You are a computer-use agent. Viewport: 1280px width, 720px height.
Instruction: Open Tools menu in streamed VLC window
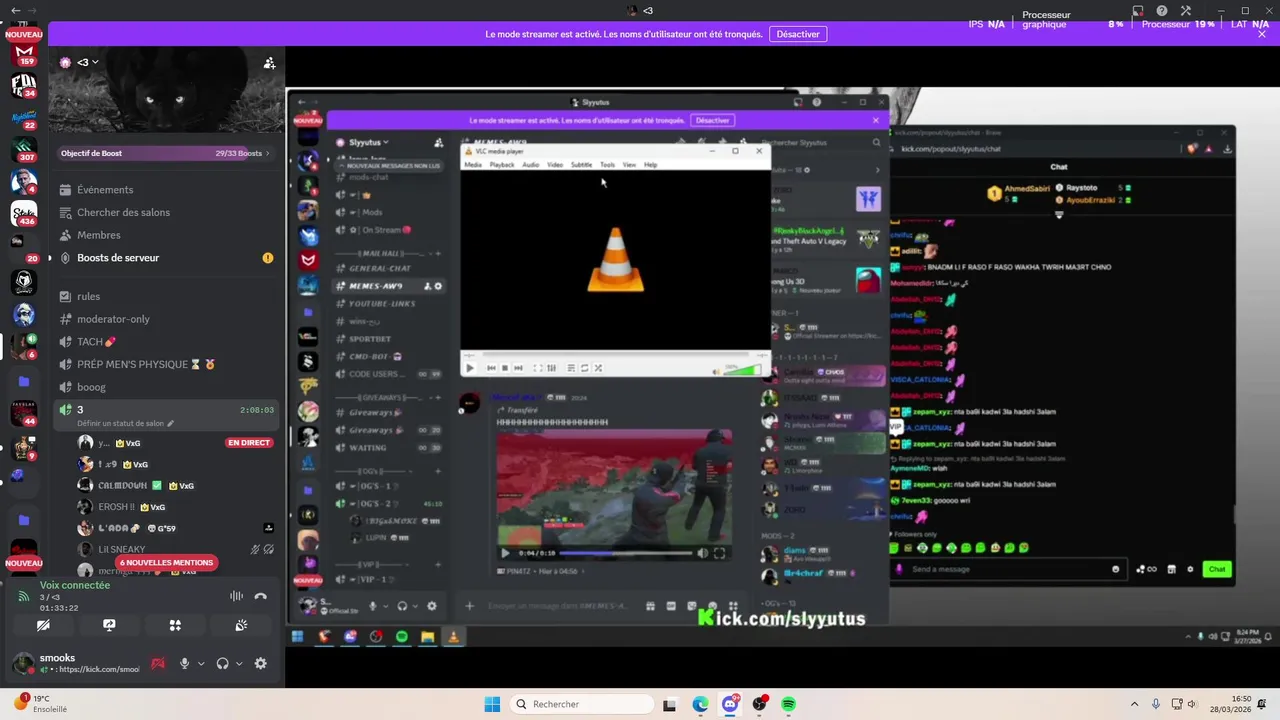click(x=607, y=164)
